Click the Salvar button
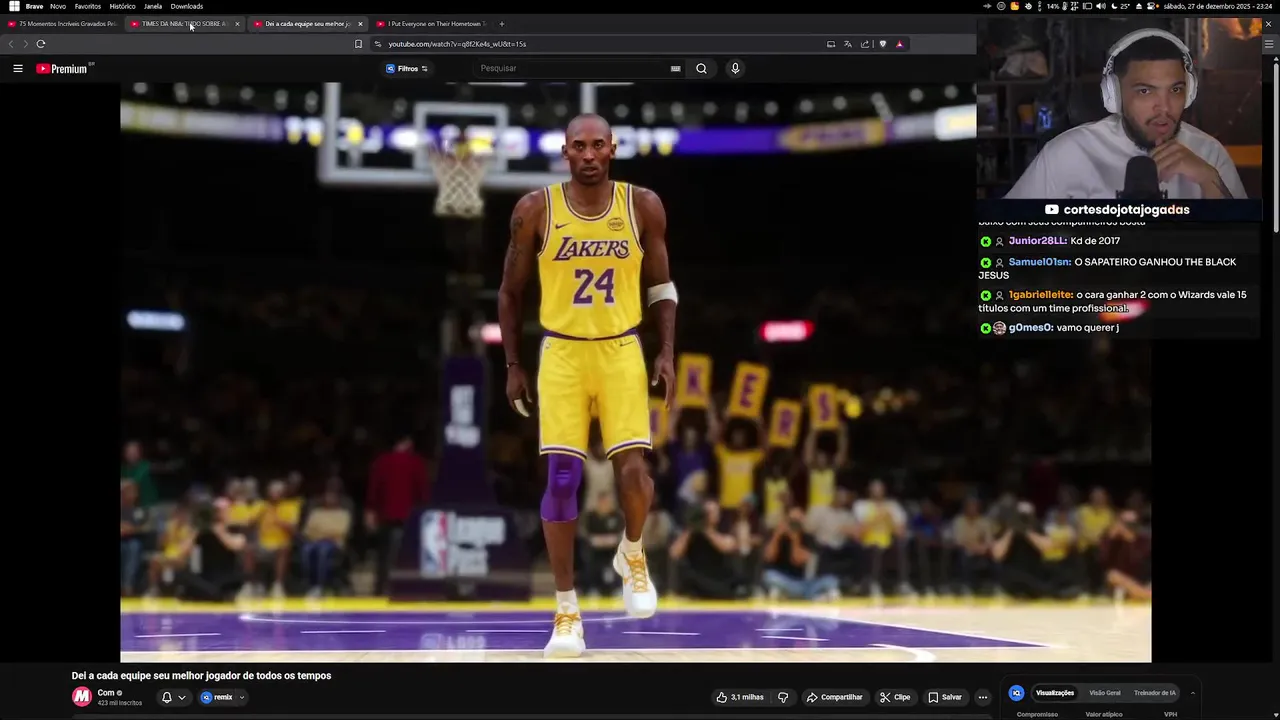Viewport: 1280px width, 720px height. coord(944,697)
